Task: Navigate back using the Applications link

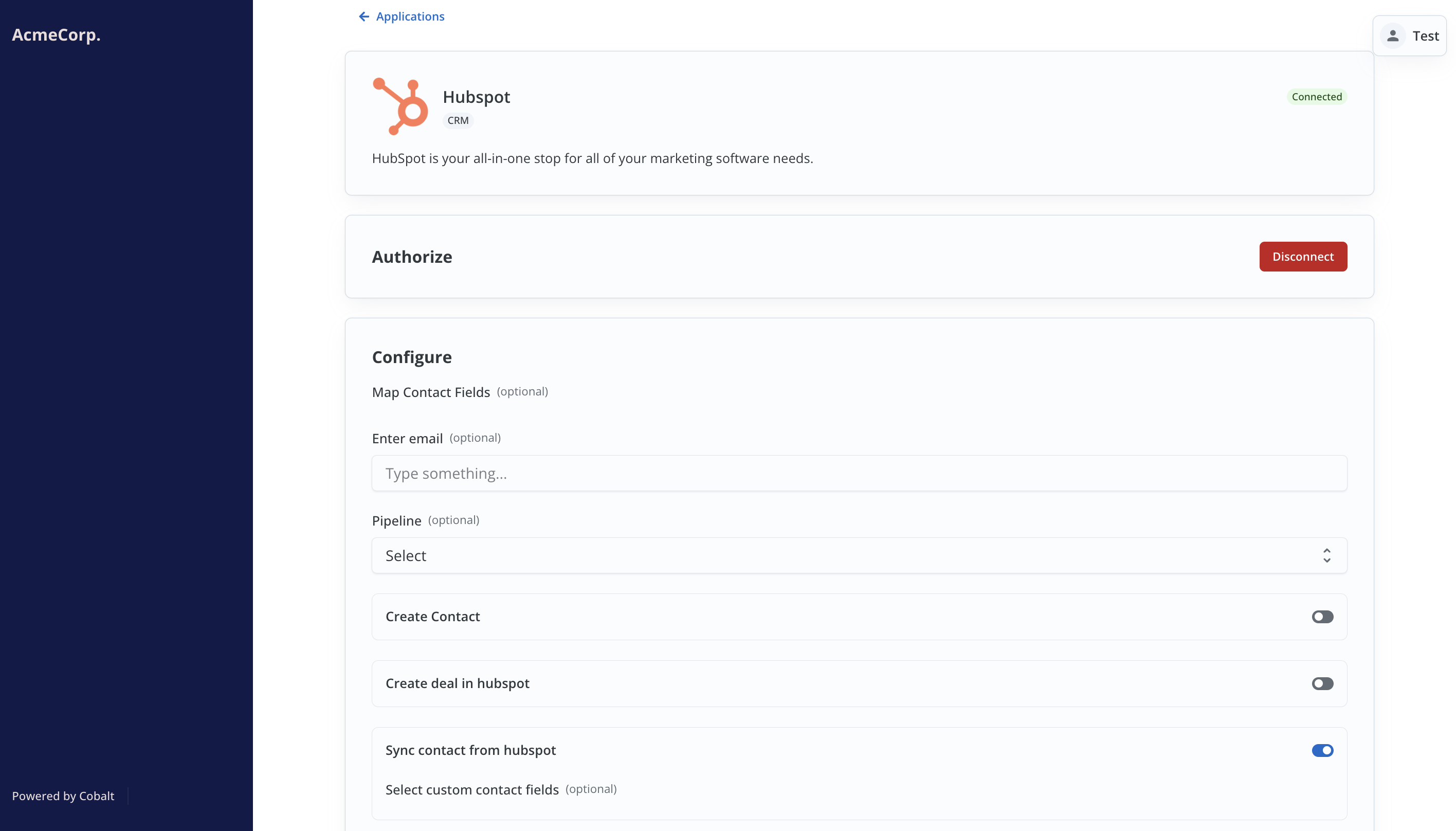Action: point(410,16)
